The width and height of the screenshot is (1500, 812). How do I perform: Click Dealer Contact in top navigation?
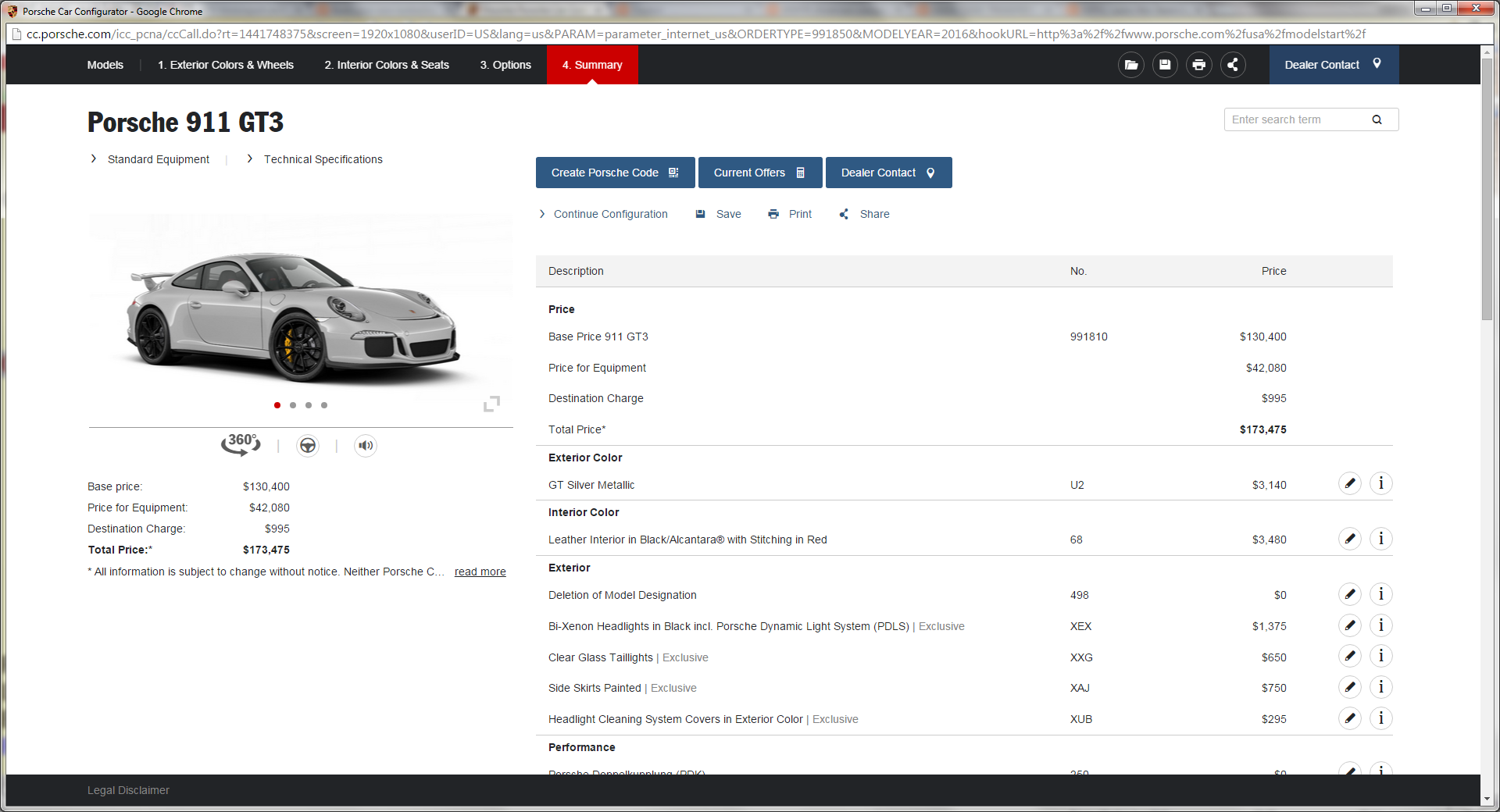[x=1334, y=65]
